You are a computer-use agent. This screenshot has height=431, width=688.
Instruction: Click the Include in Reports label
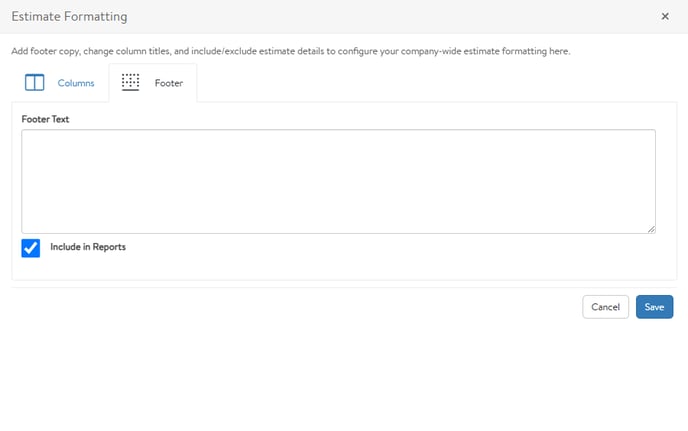point(88,247)
